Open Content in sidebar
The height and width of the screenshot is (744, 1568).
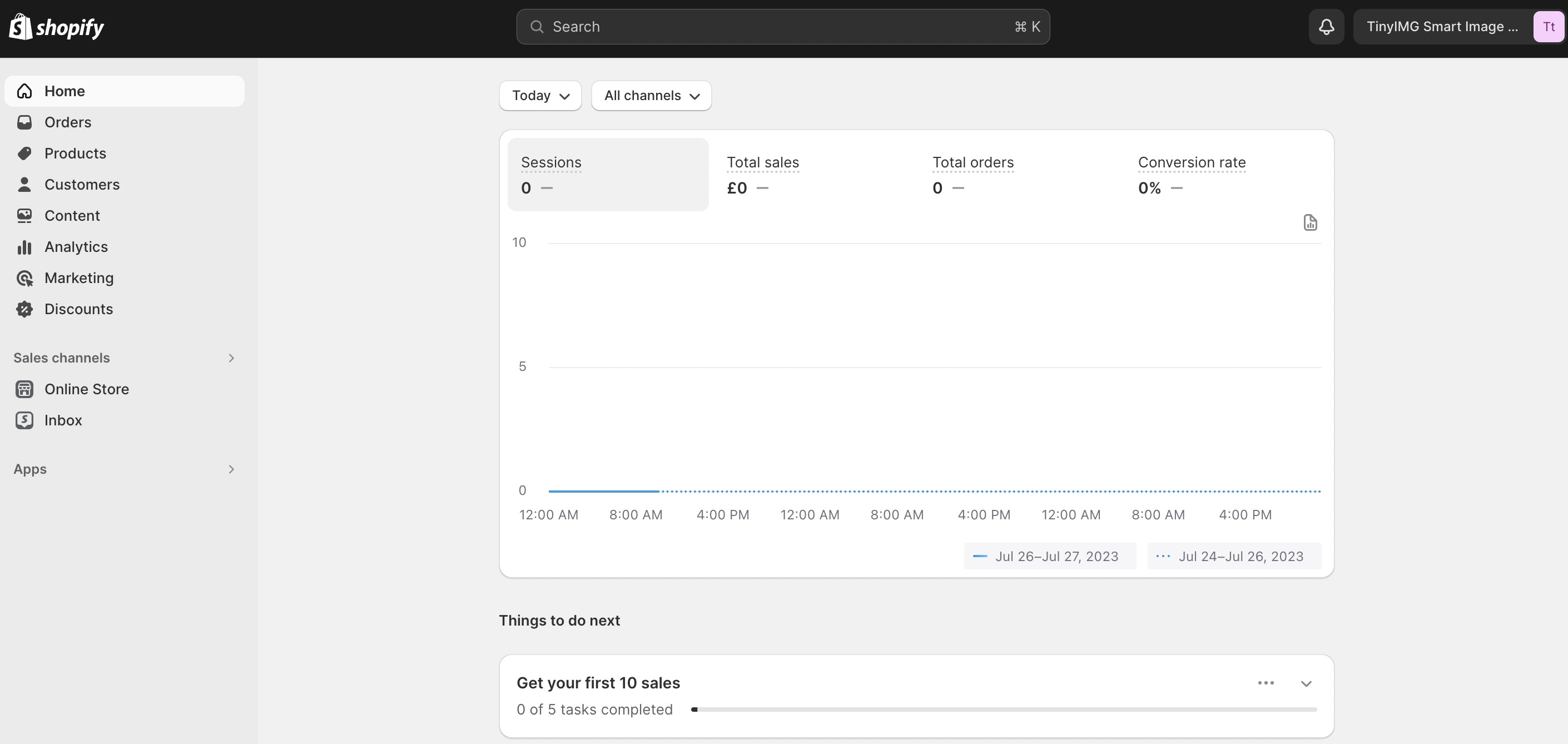click(125, 216)
